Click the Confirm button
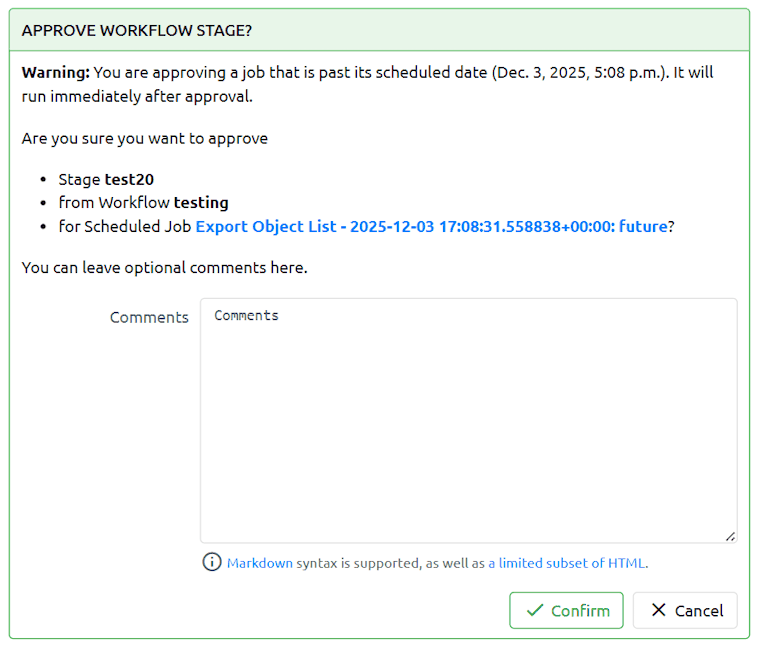 coord(566,610)
